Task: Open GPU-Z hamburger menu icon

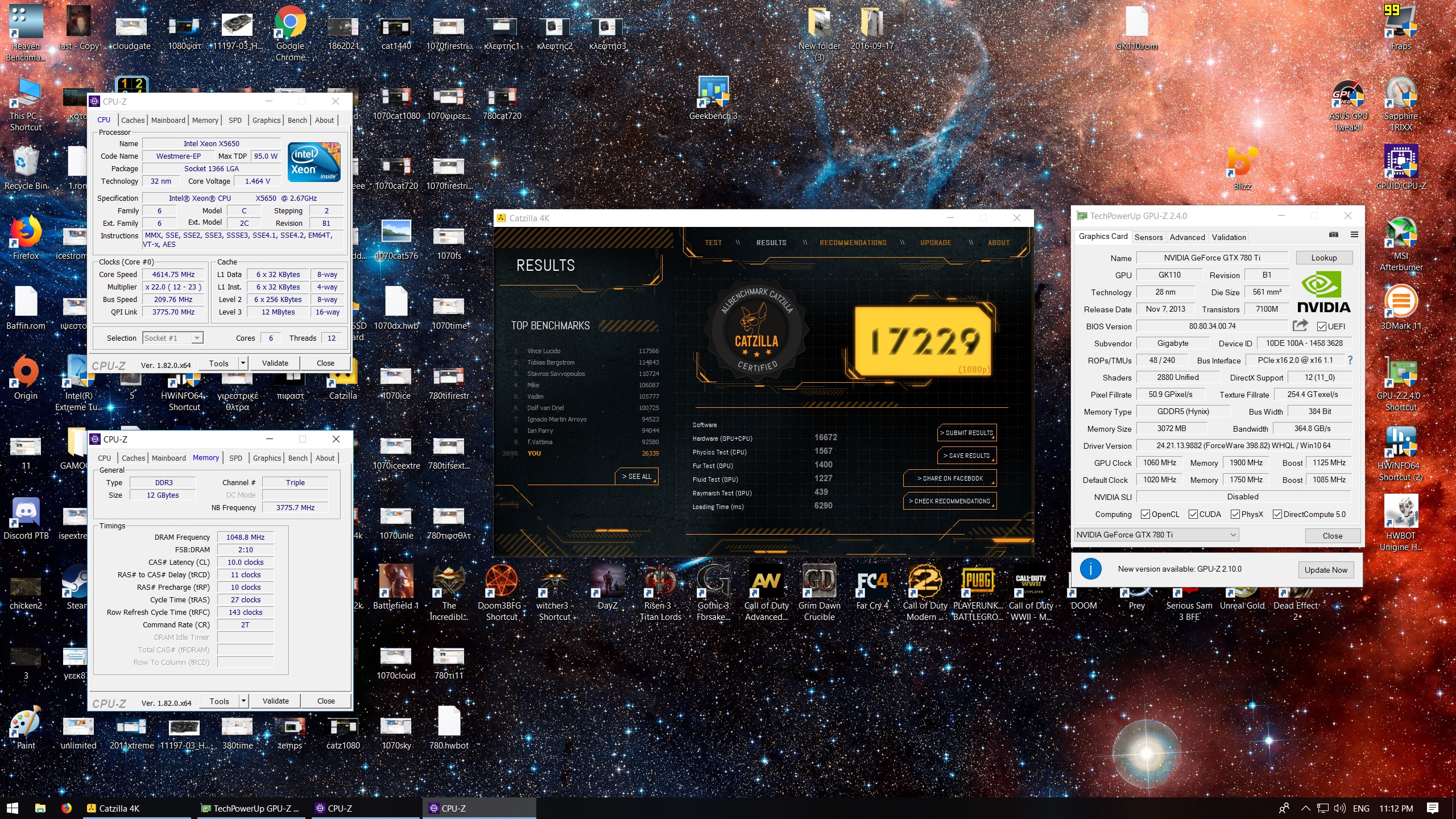Action: pos(1354,234)
